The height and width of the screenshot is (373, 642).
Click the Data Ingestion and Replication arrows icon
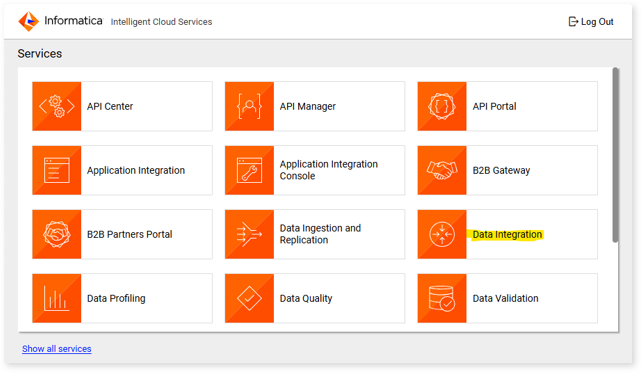[x=249, y=234]
